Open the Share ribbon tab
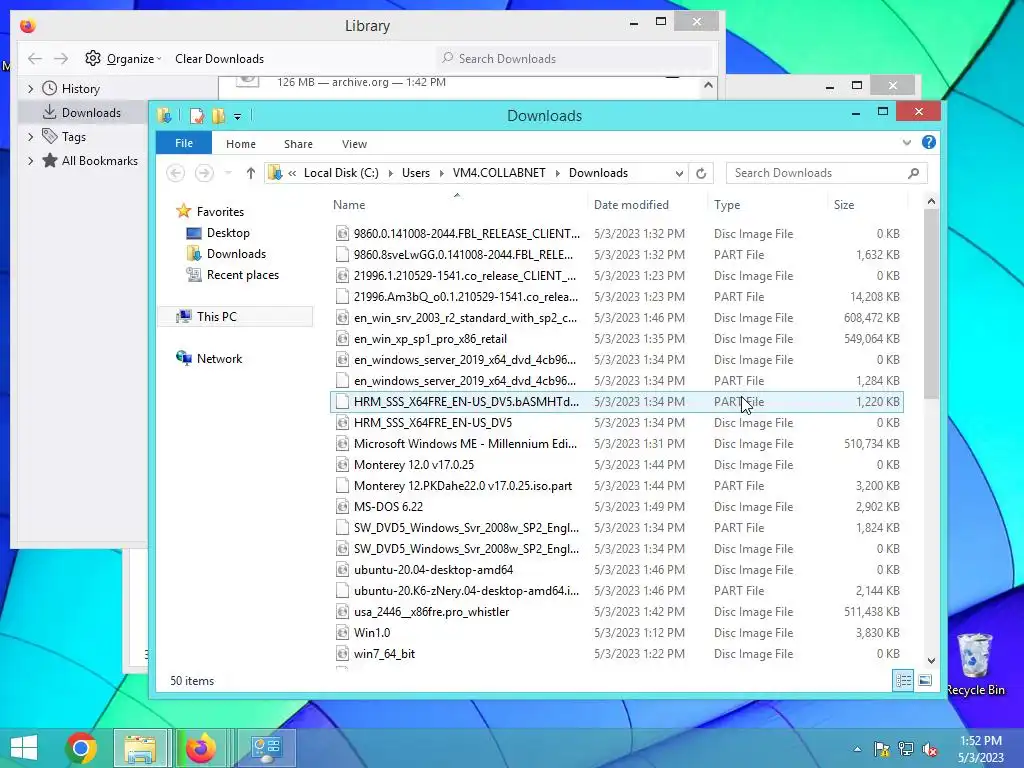The width and height of the screenshot is (1024, 768). 298,144
